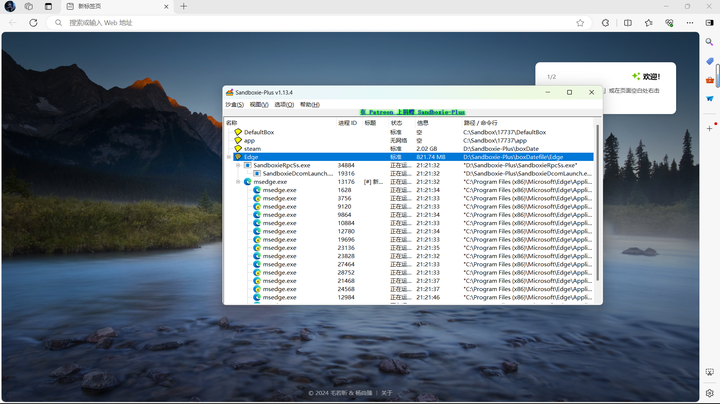Open the tab actions menu icon
This screenshot has width=720, height=404.
click(48, 6)
